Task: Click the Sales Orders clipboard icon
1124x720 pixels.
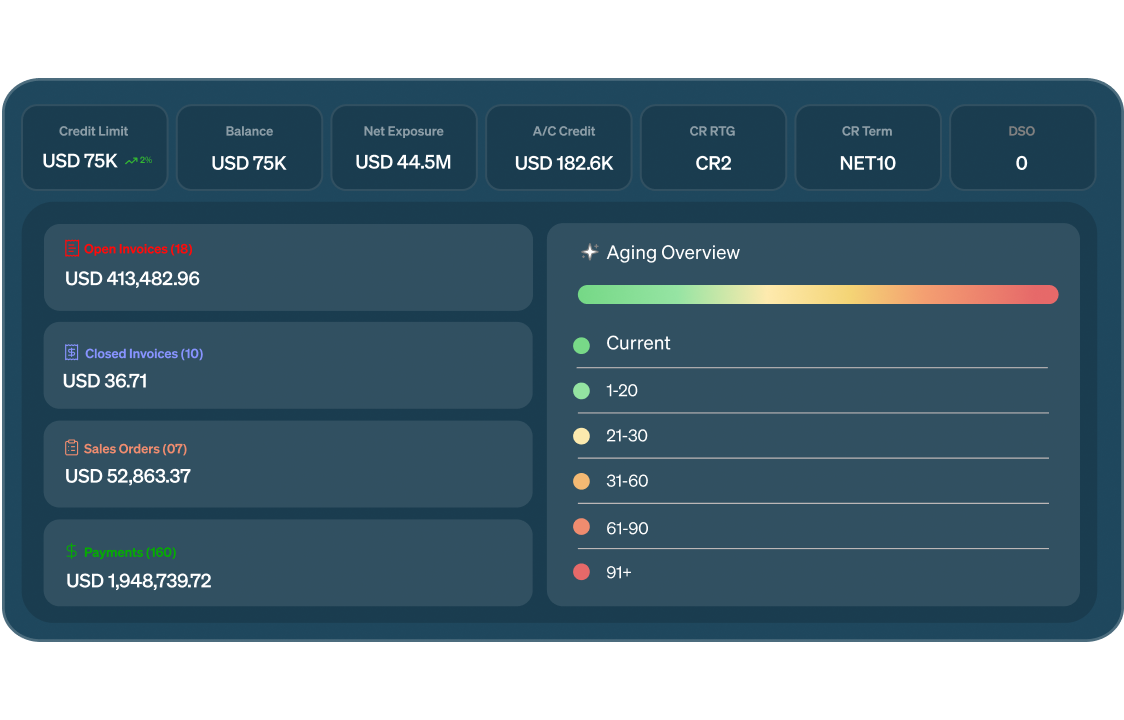Action: point(72,447)
